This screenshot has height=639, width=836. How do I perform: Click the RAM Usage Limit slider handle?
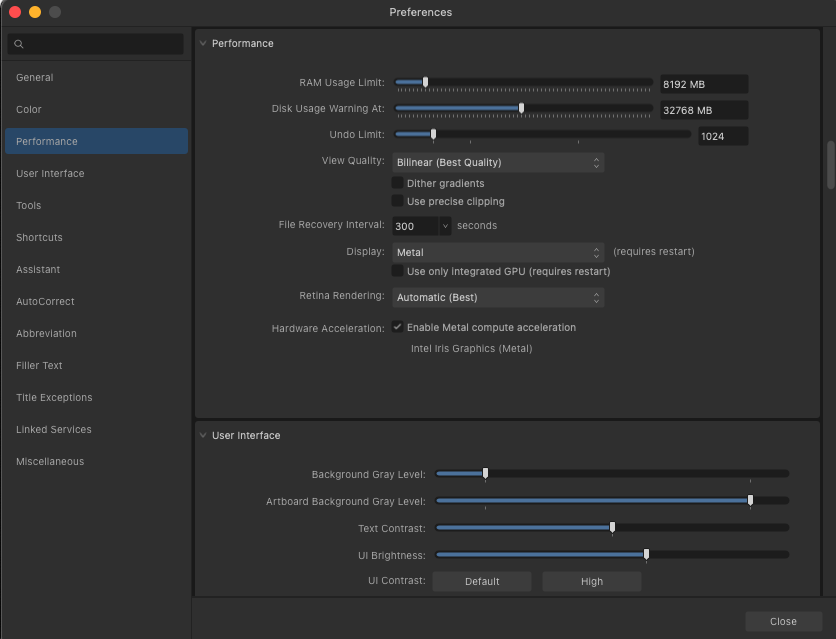tap(425, 83)
